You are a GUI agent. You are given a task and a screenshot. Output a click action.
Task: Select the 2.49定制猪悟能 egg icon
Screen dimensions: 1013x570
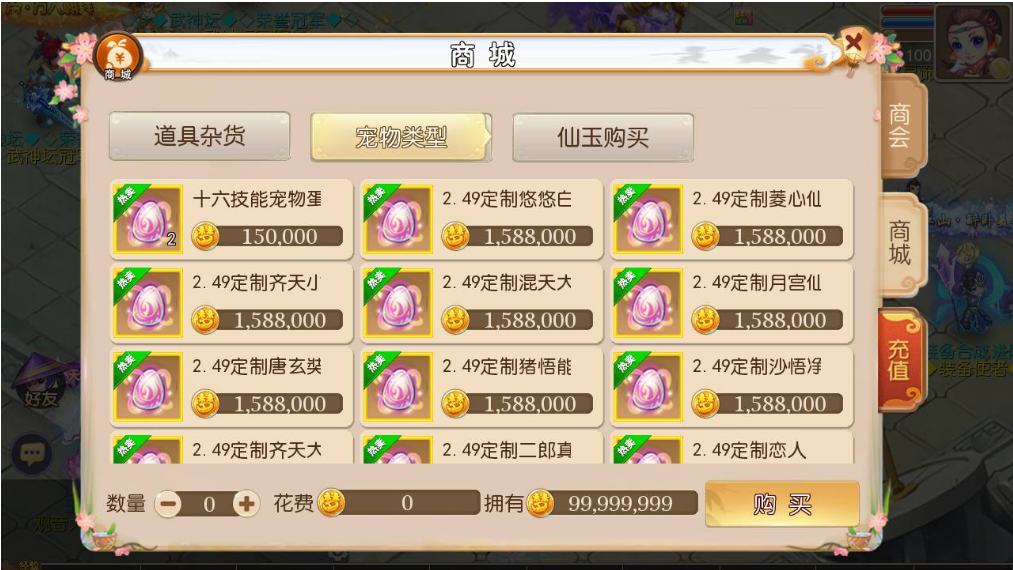[398, 386]
